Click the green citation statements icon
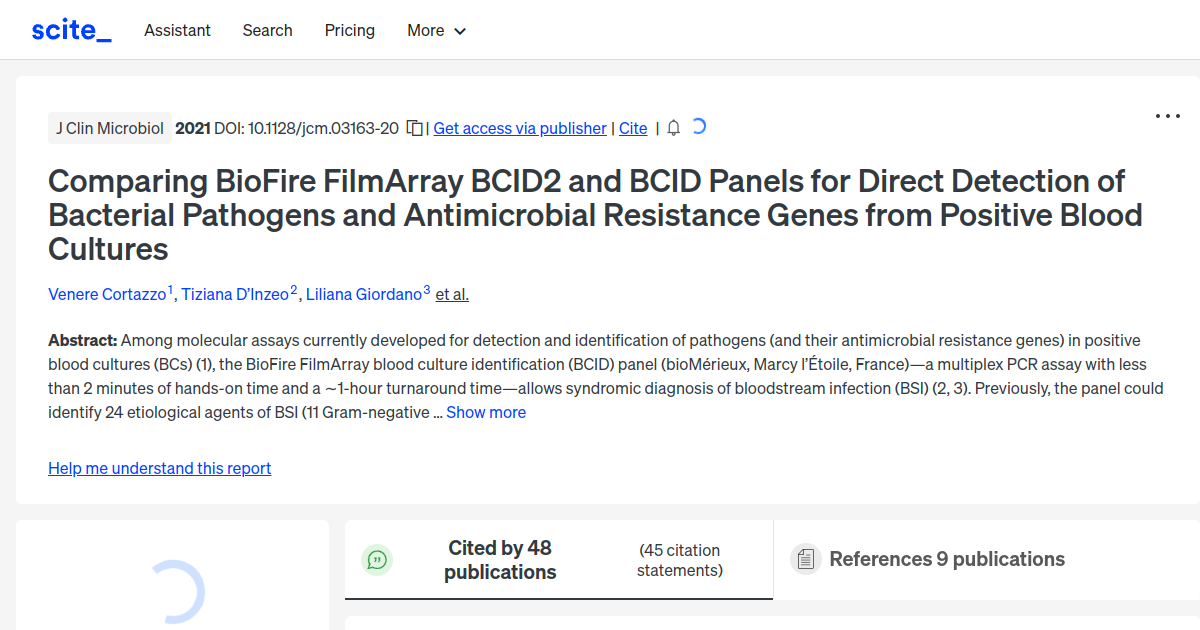 [377, 559]
